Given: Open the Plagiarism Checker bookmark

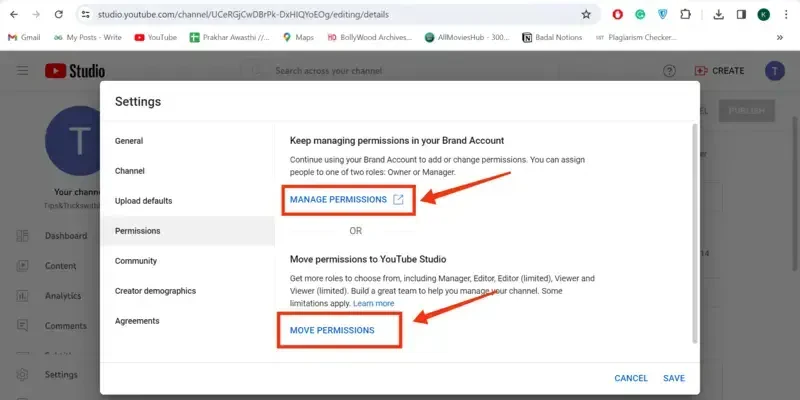Looking at the screenshot, I should click(636, 37).
